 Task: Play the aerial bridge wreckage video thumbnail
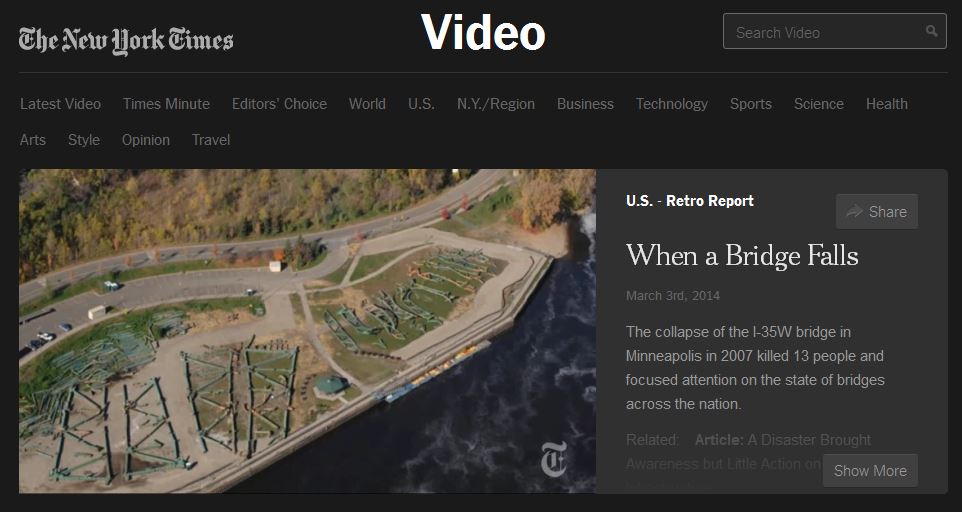[307, 331]
